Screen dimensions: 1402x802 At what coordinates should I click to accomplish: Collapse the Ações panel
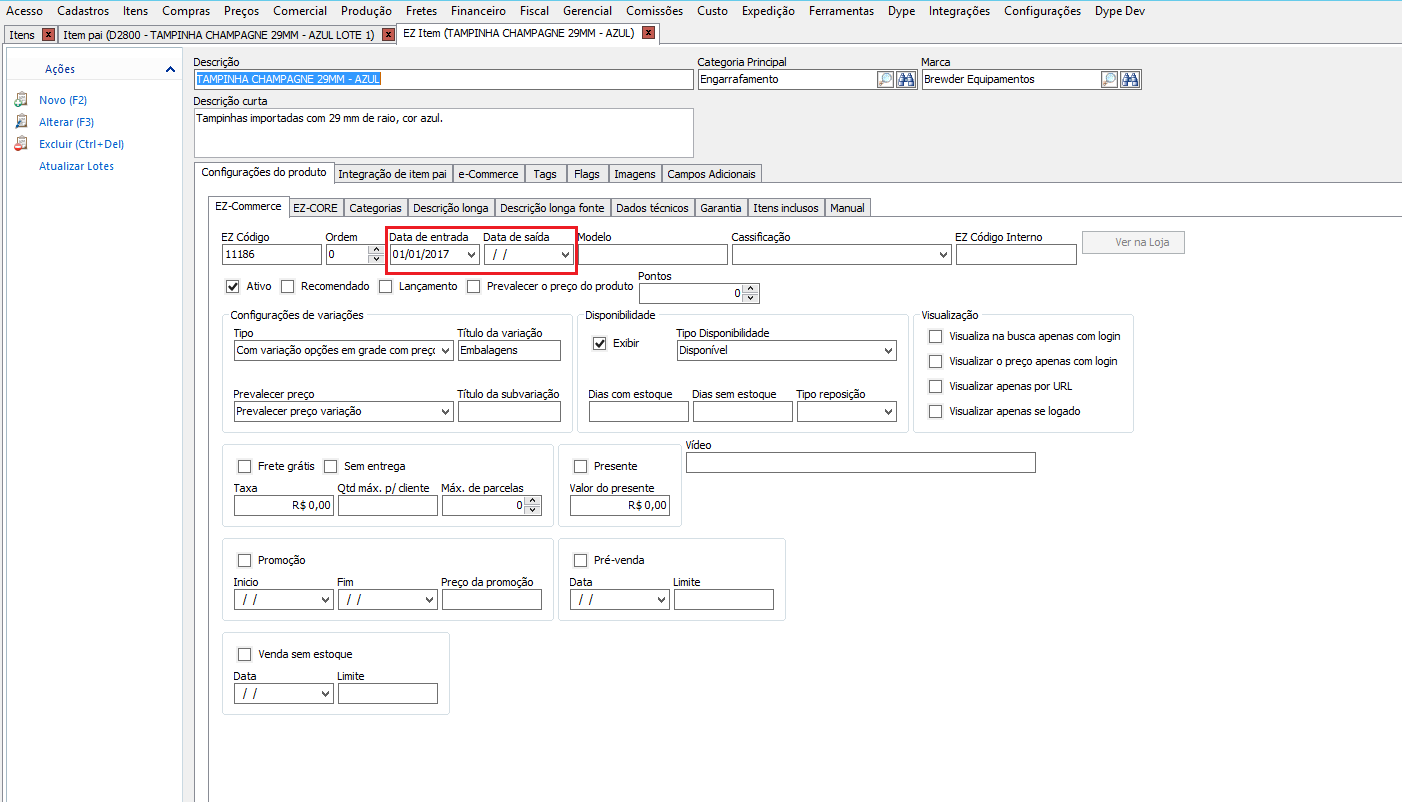tap(170, 69)
